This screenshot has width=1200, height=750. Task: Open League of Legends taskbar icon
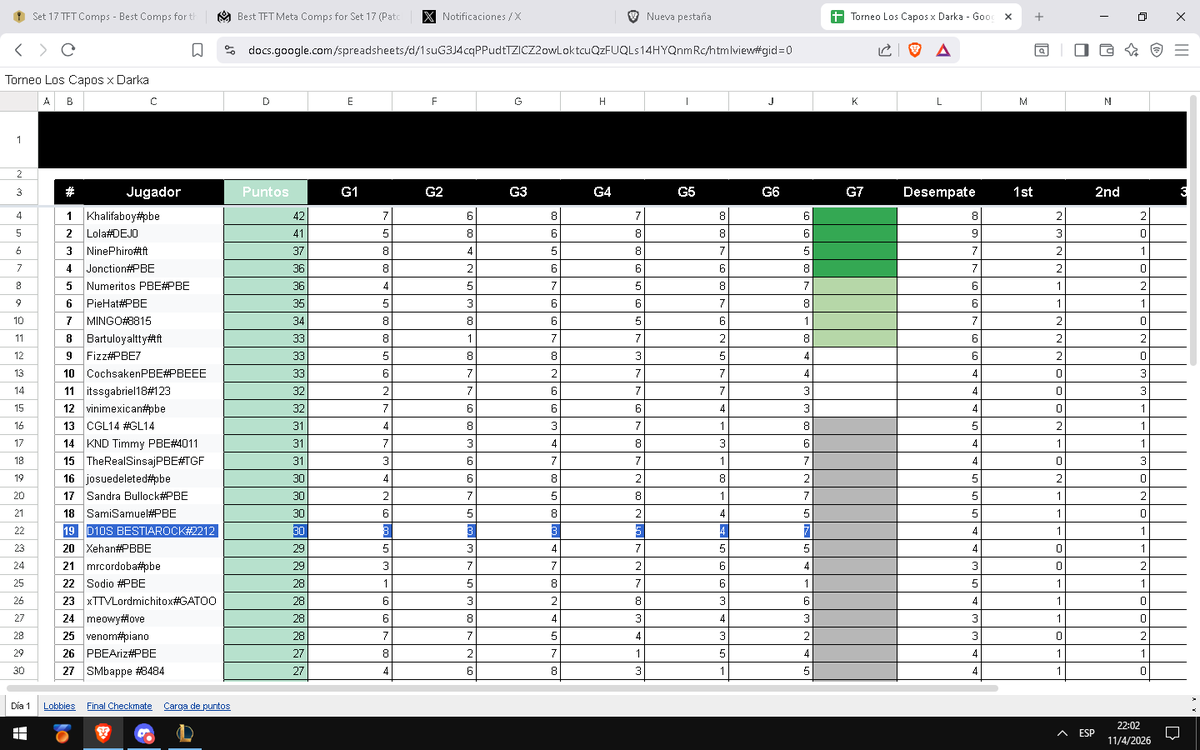[185, 733]
